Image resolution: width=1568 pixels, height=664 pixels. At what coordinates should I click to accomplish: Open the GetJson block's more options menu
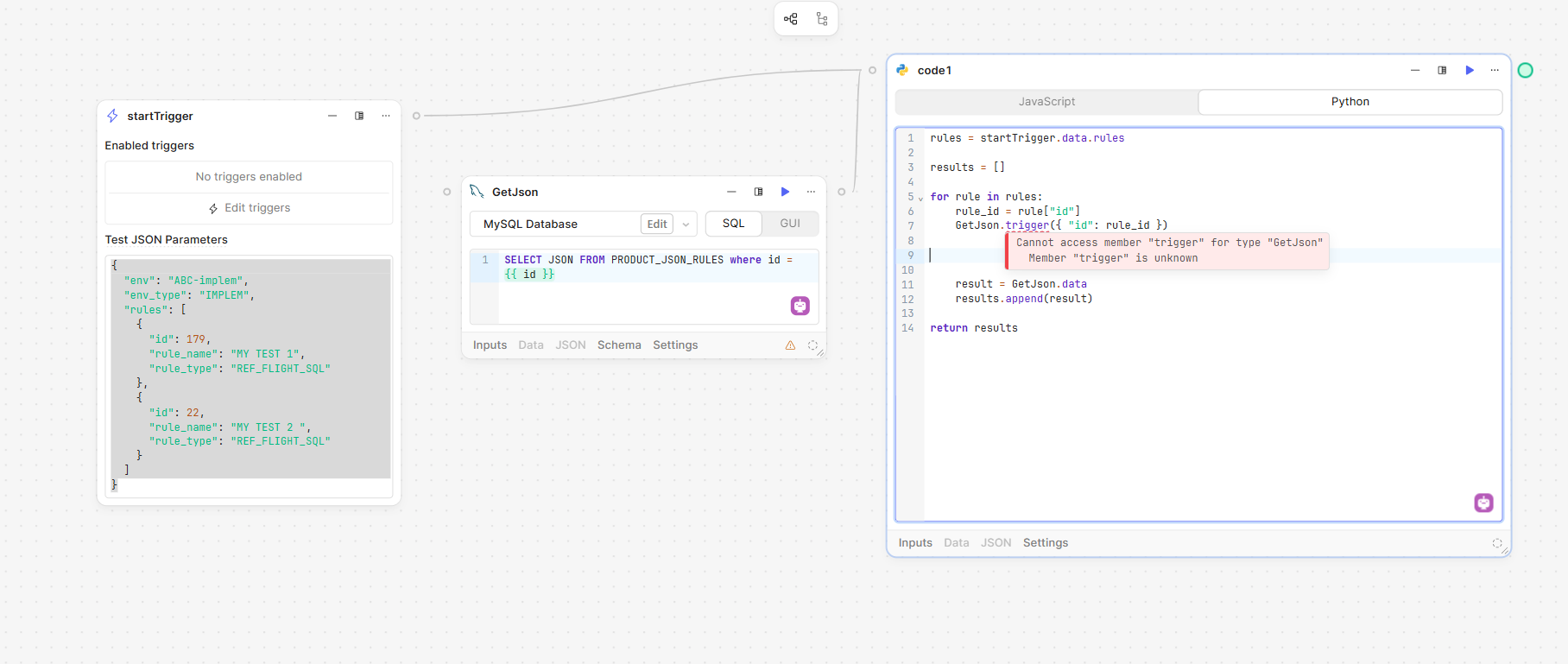coord(811,192)
